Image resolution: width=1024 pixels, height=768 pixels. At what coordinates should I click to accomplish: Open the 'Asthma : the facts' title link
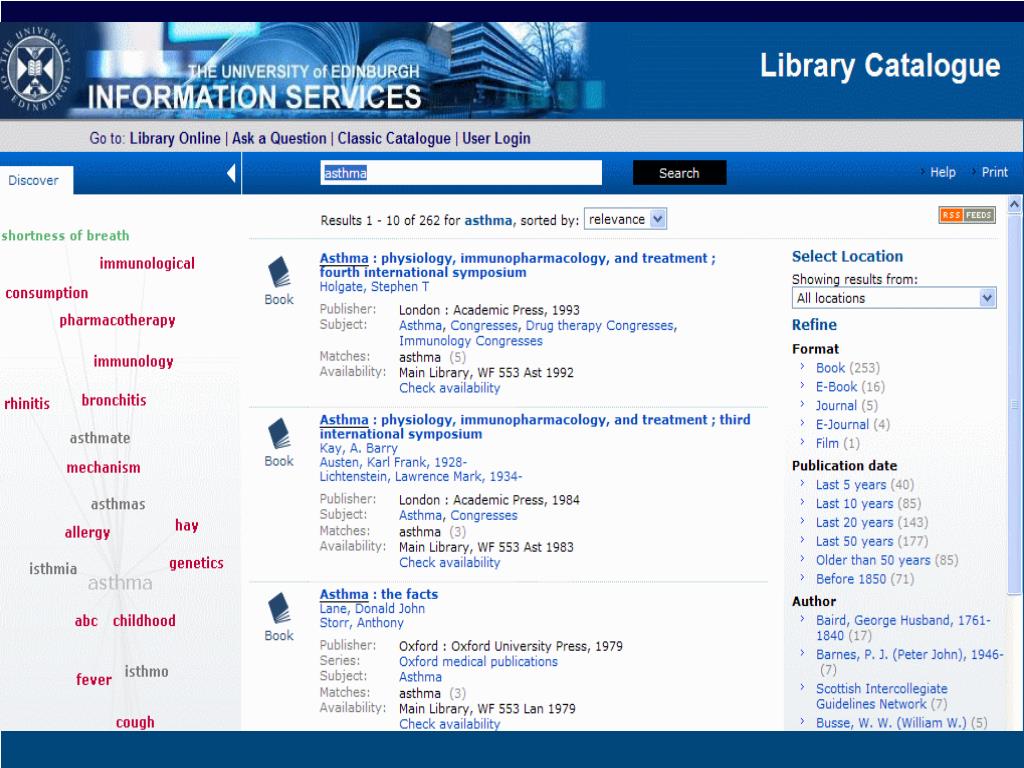379,594
